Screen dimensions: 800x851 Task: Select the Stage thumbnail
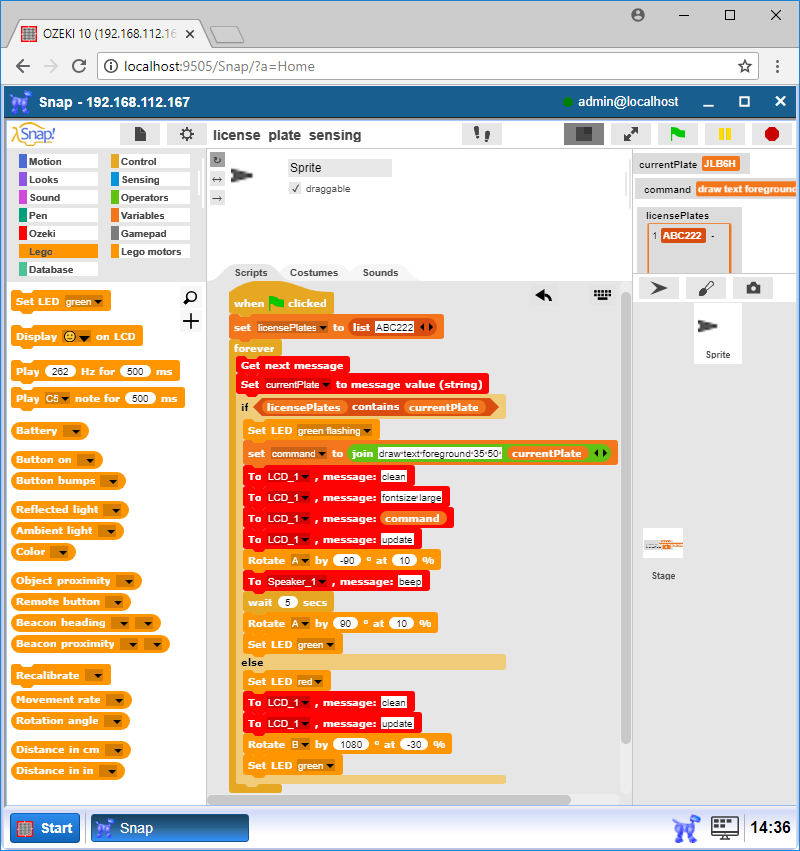663,554
